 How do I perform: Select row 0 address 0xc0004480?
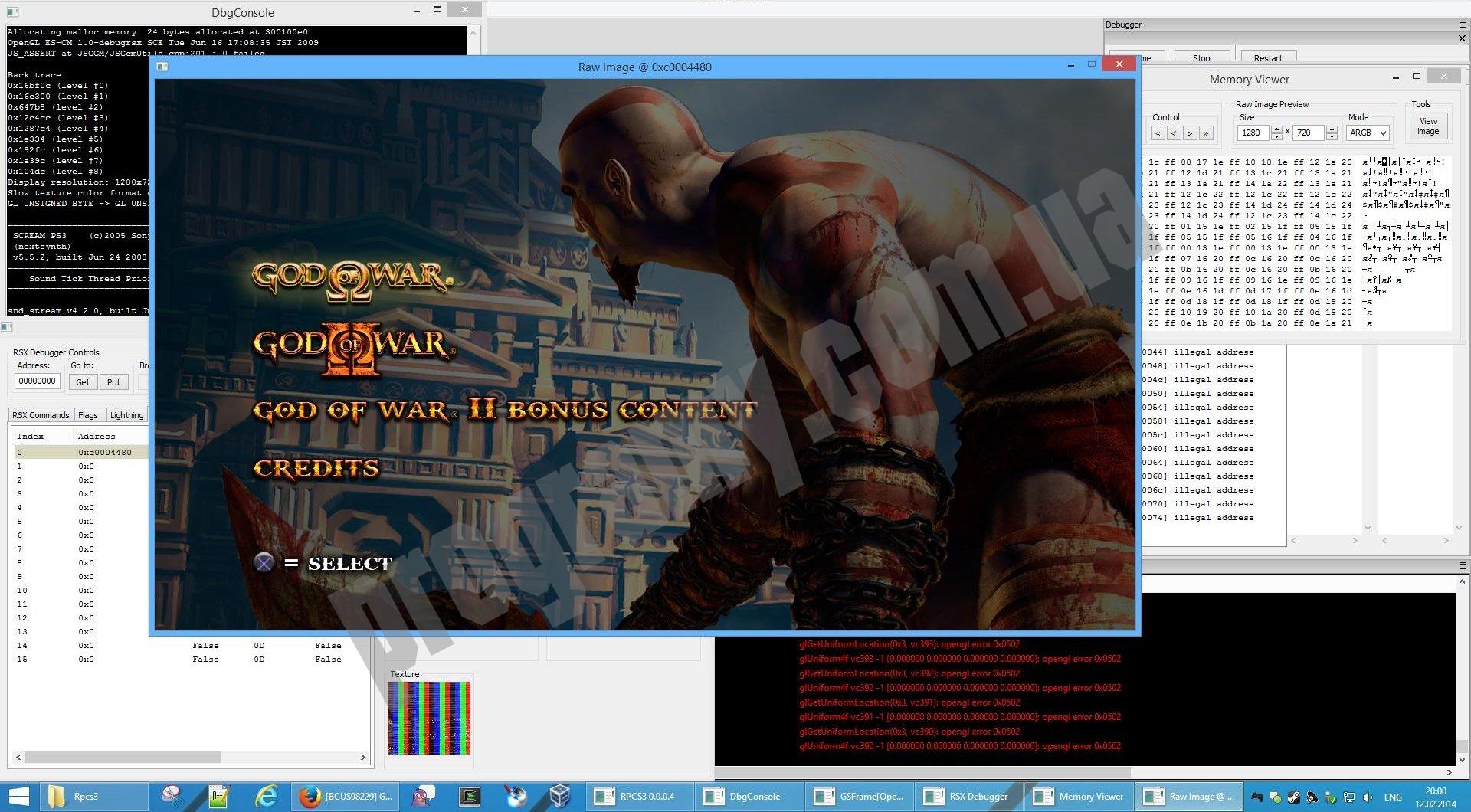point(81,452)
